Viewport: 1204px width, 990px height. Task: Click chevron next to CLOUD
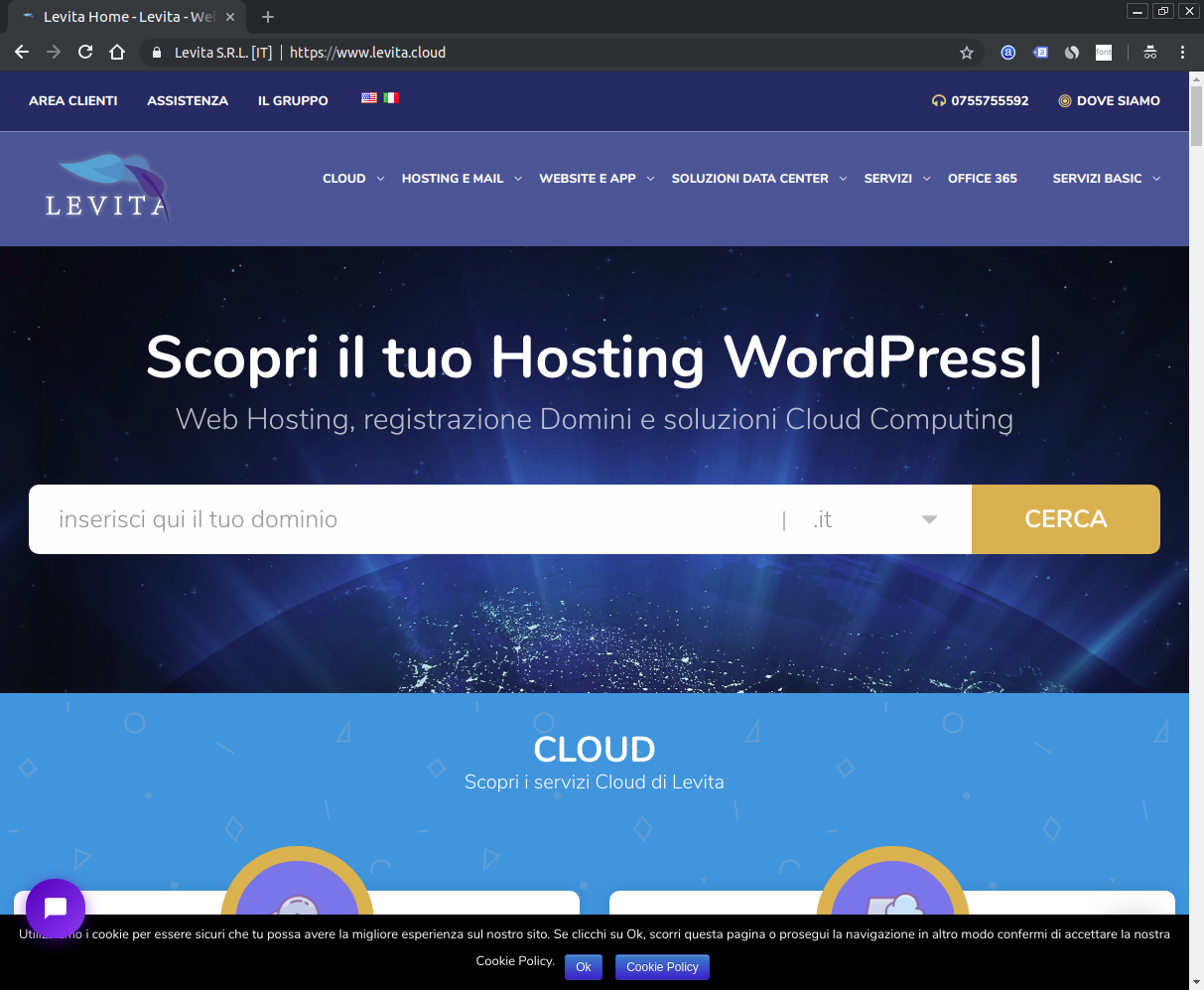coord(380,179)
